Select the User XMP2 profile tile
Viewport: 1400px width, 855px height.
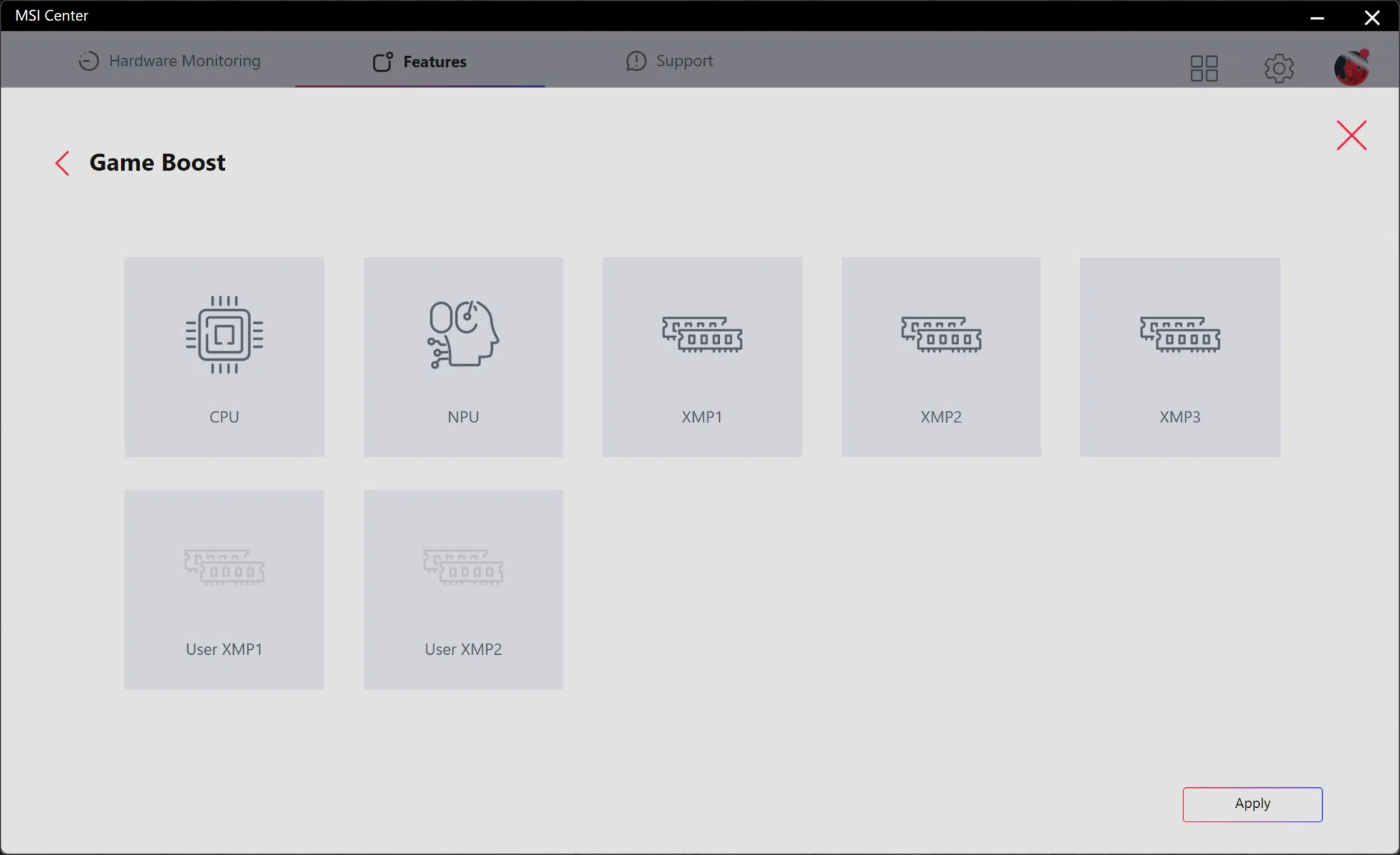coord(463,589)
